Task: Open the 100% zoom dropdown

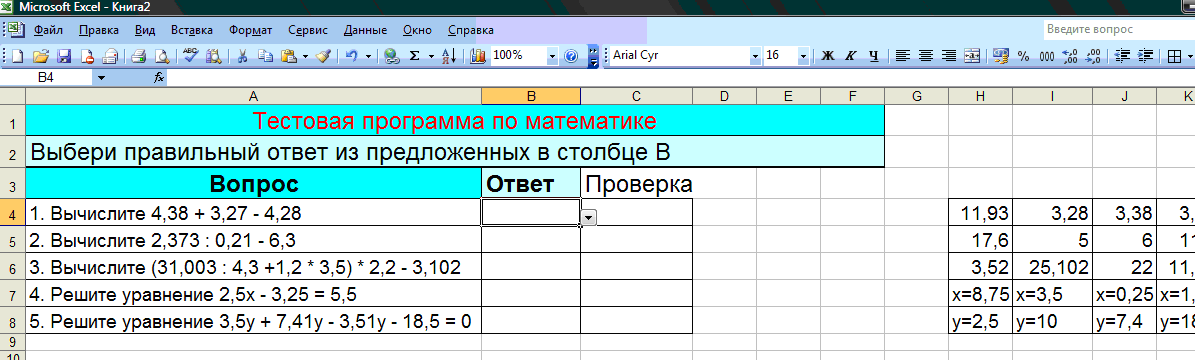Action: pyautogui.click(x=553, y=56)
